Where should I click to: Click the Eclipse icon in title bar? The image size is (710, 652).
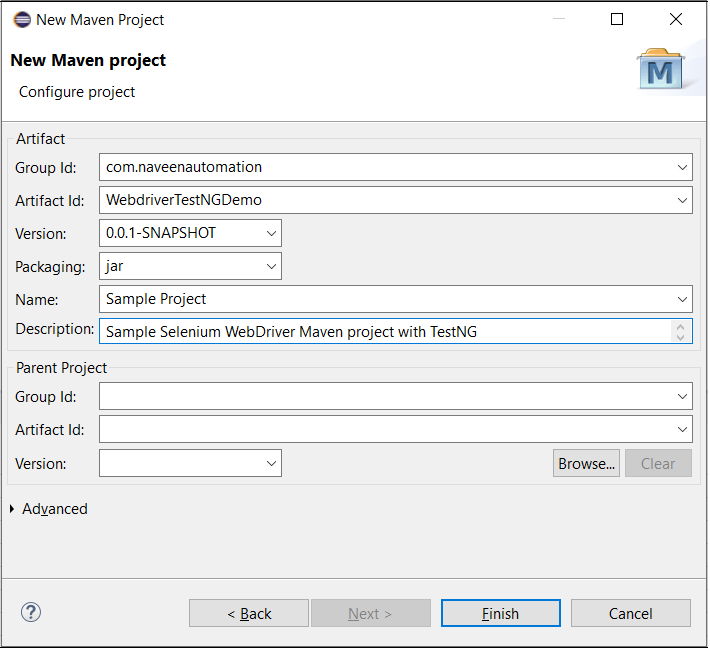tap(22, 20)
